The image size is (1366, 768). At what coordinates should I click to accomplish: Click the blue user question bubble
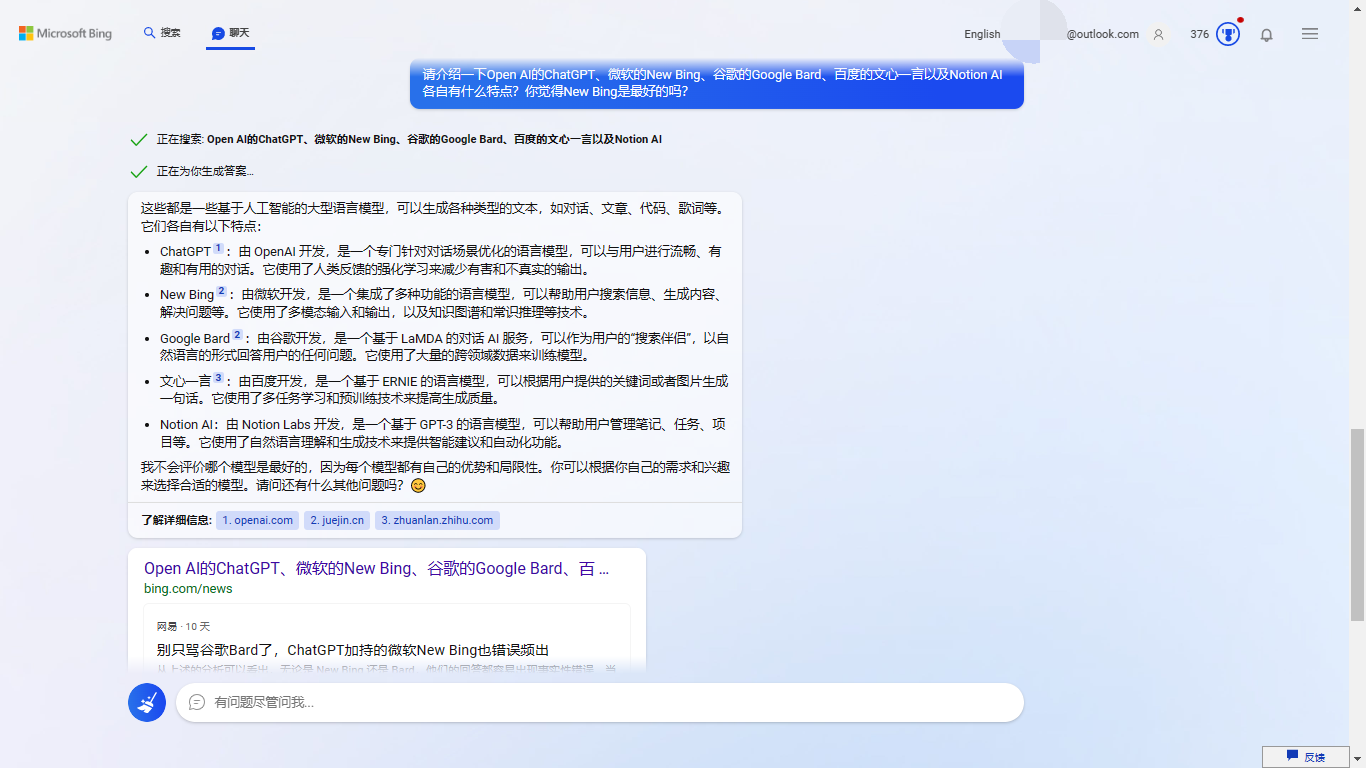coord(716,83)
